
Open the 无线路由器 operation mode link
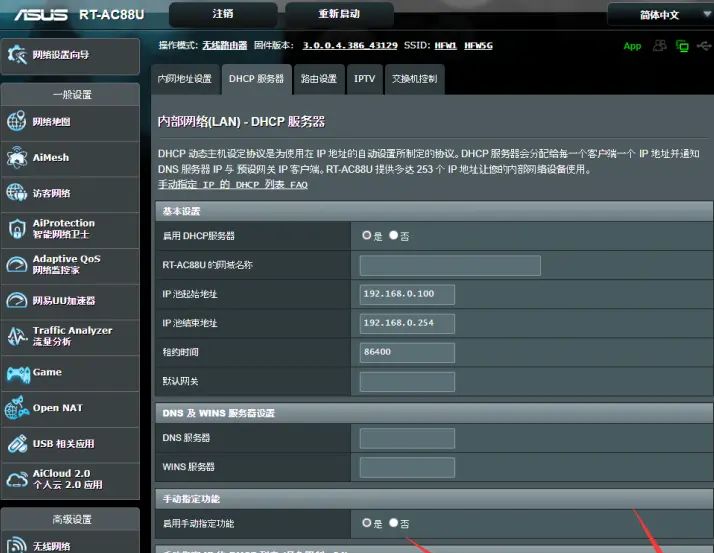pos(224,46)
